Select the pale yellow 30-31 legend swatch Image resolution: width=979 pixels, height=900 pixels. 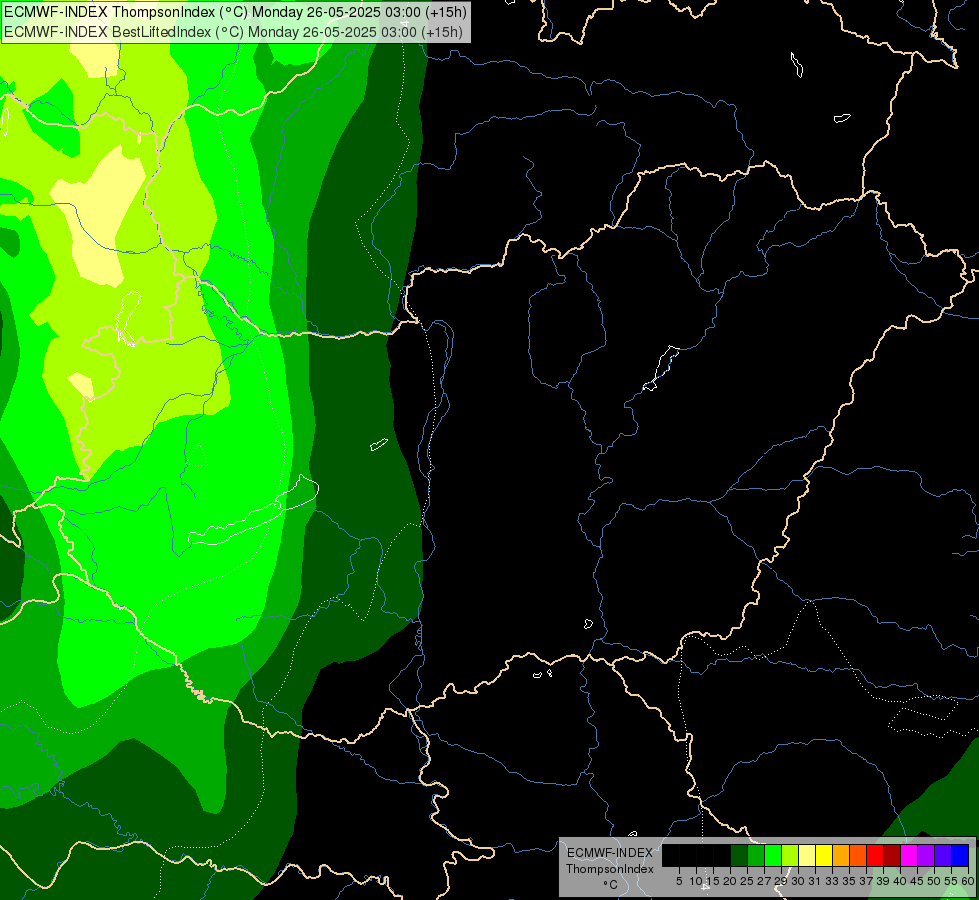(807, 855)
